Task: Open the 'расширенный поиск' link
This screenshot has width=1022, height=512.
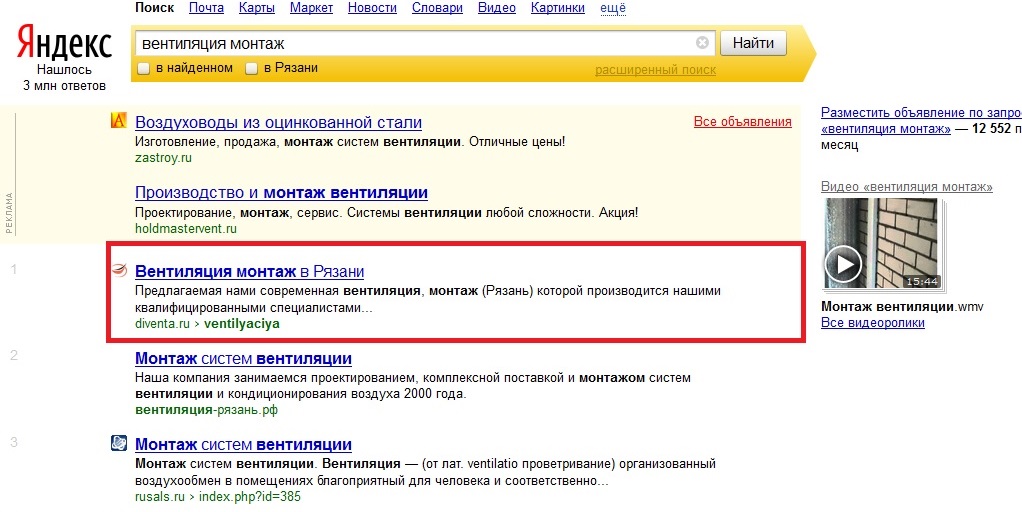Action: click(655, 70)
